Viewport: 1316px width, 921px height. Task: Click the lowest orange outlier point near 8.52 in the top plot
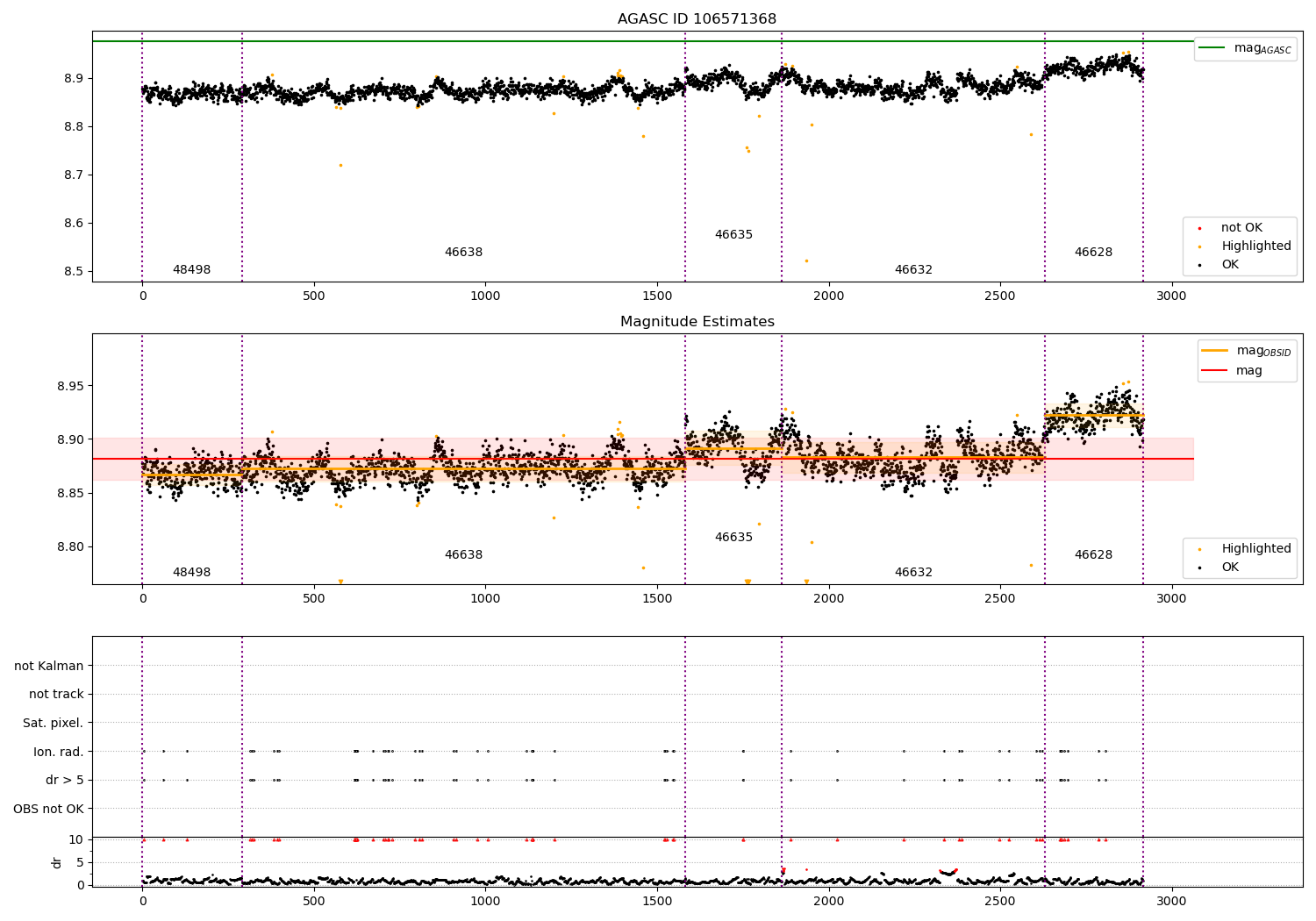coord(806,261)
